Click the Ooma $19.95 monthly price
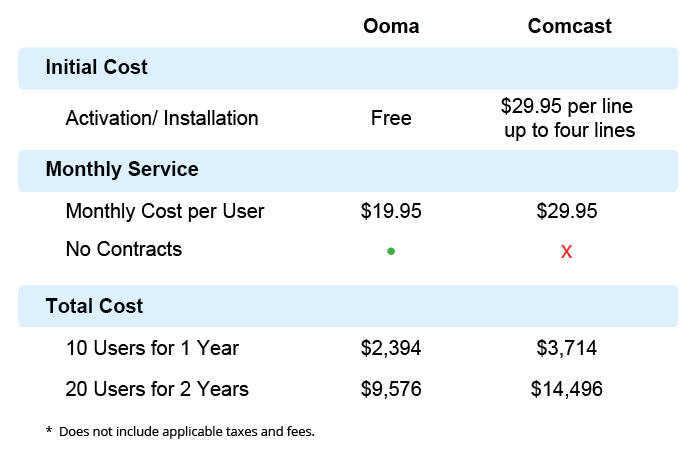 [391, 211]
